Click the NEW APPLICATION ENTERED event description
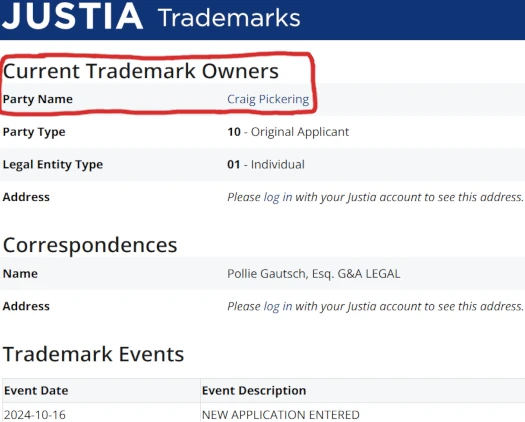The image size is (525, 422). point(281,415)
